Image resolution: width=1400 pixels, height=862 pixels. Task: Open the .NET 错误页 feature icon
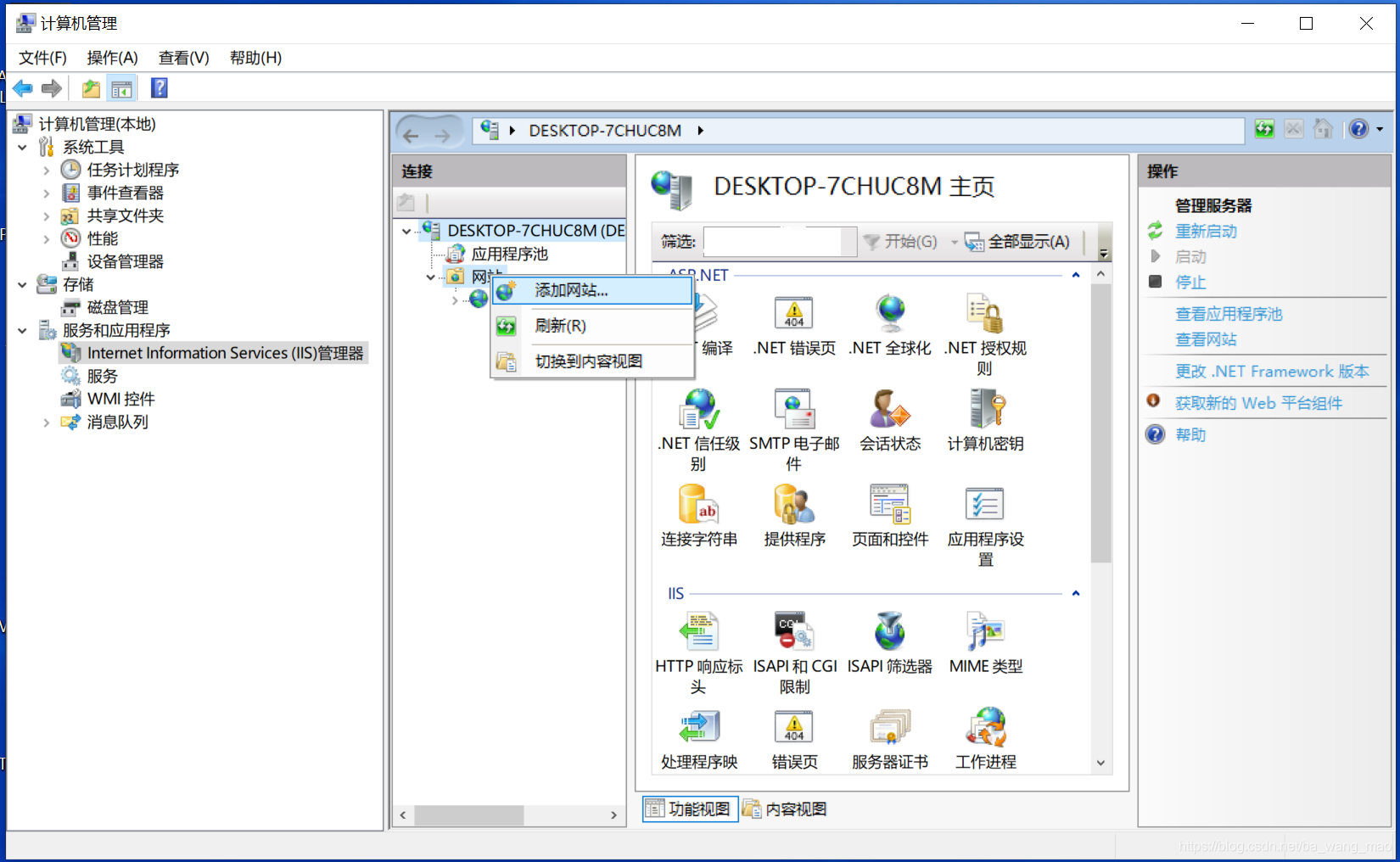794,313
